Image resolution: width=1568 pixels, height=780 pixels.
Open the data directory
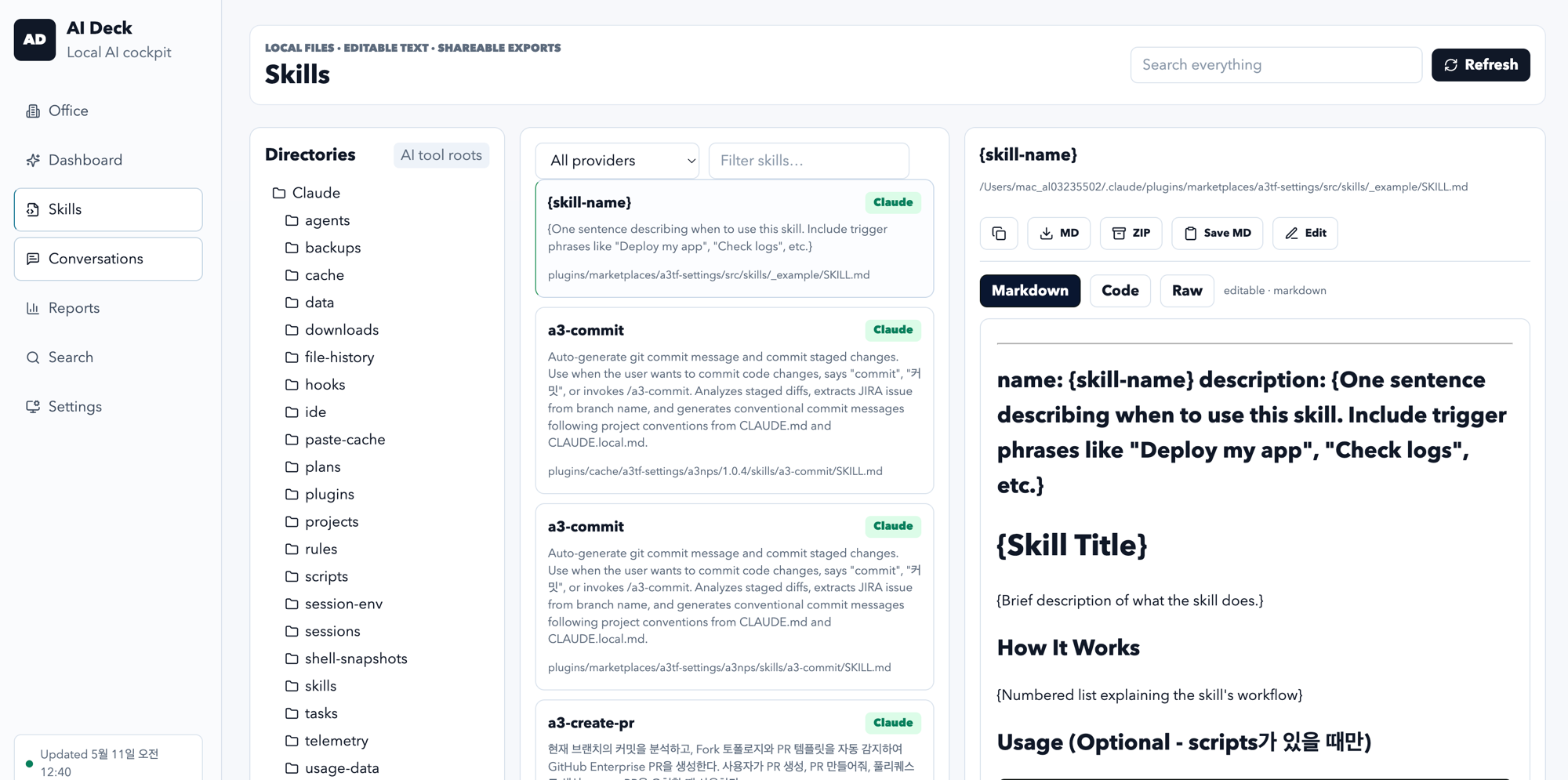point(319,303)
